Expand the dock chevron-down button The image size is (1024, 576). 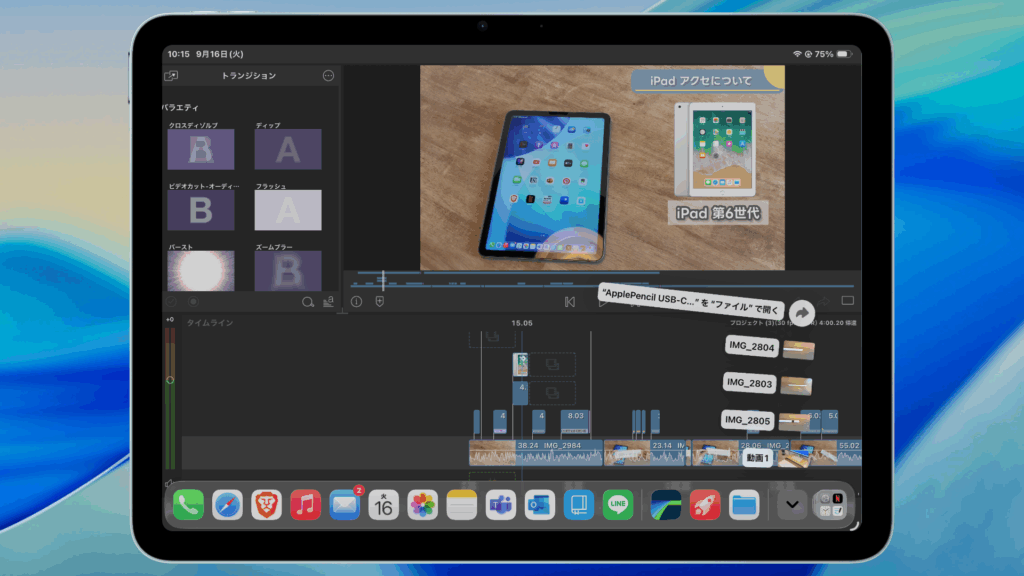click(792, 505)
